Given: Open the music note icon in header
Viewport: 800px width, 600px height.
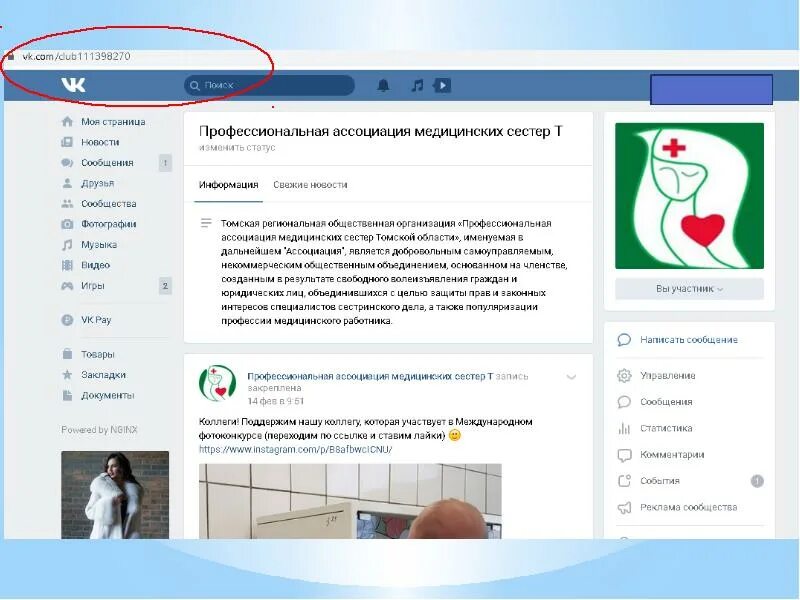Looking at the screenshot, I should 417,85.
